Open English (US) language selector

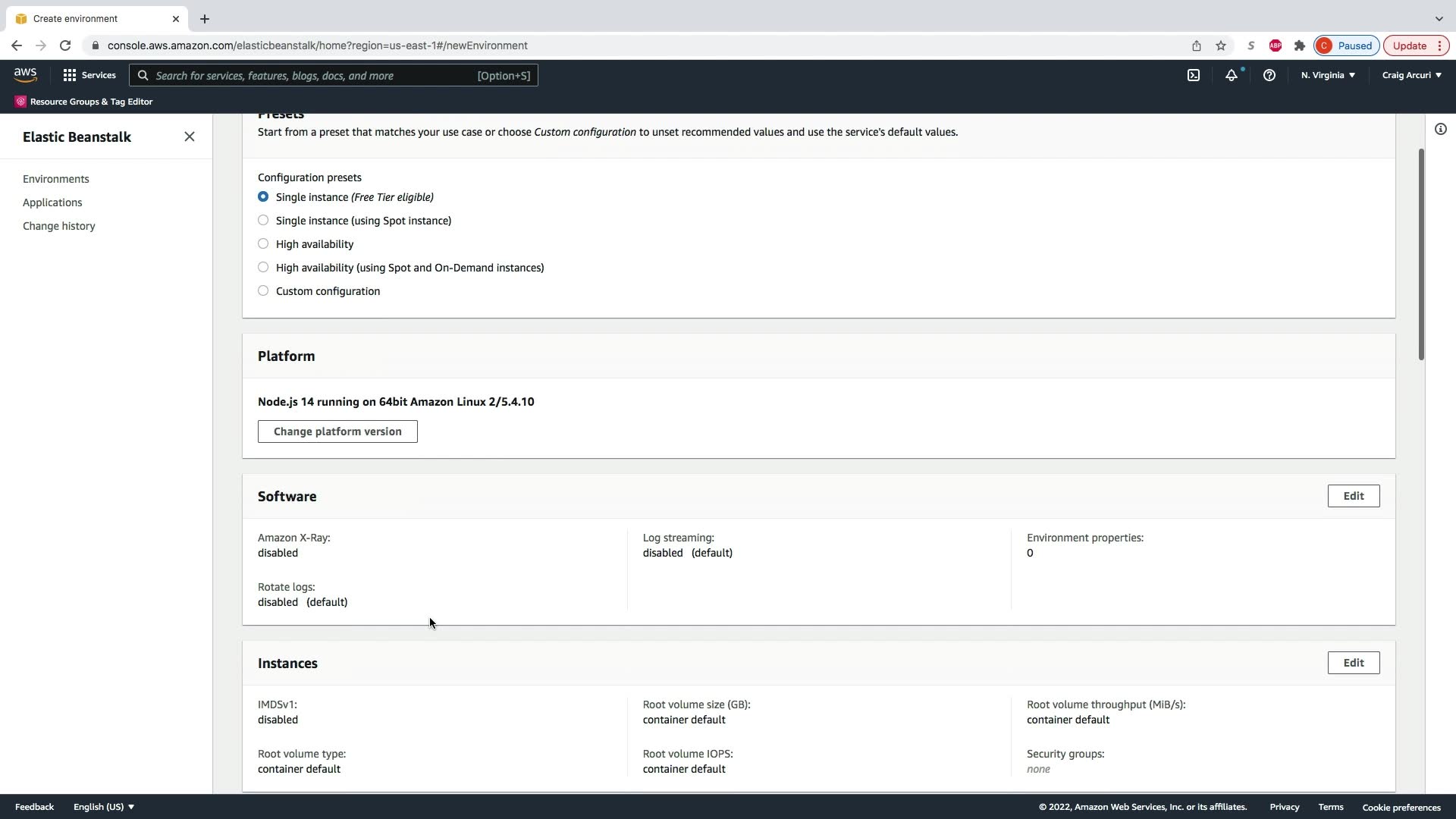104,807
